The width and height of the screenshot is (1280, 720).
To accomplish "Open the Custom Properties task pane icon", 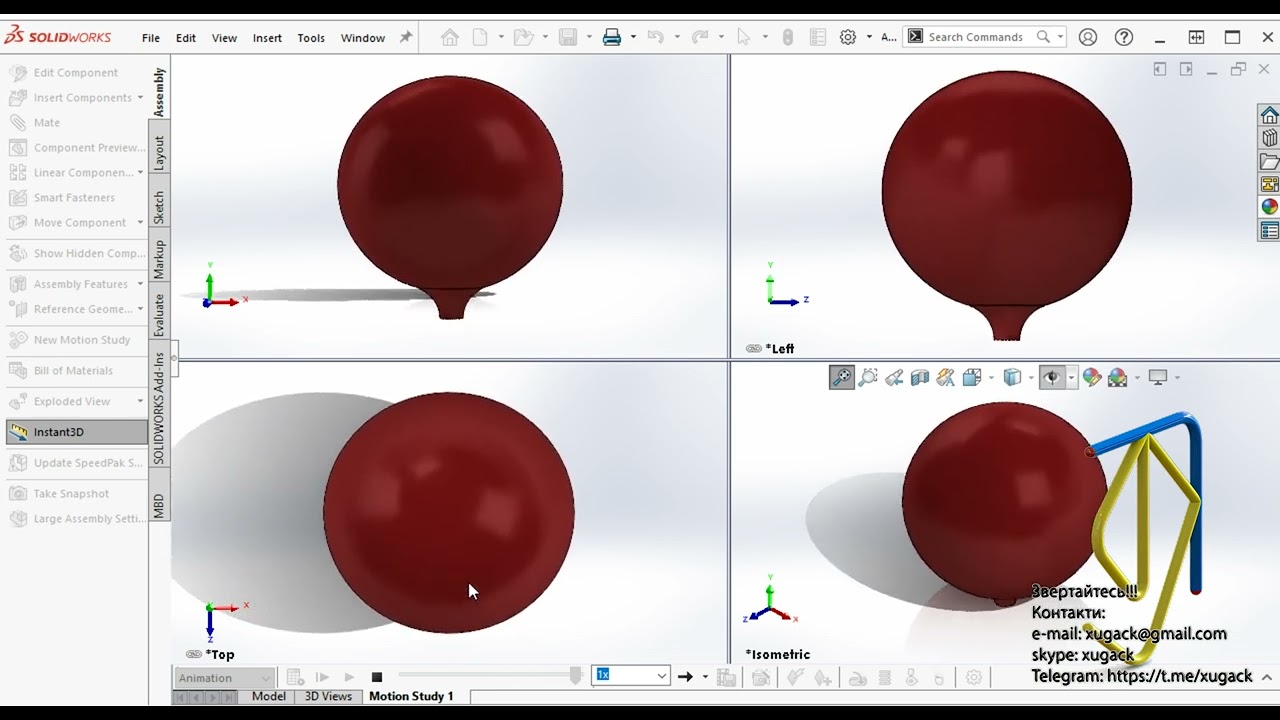I will click(x=1269, y=230).
